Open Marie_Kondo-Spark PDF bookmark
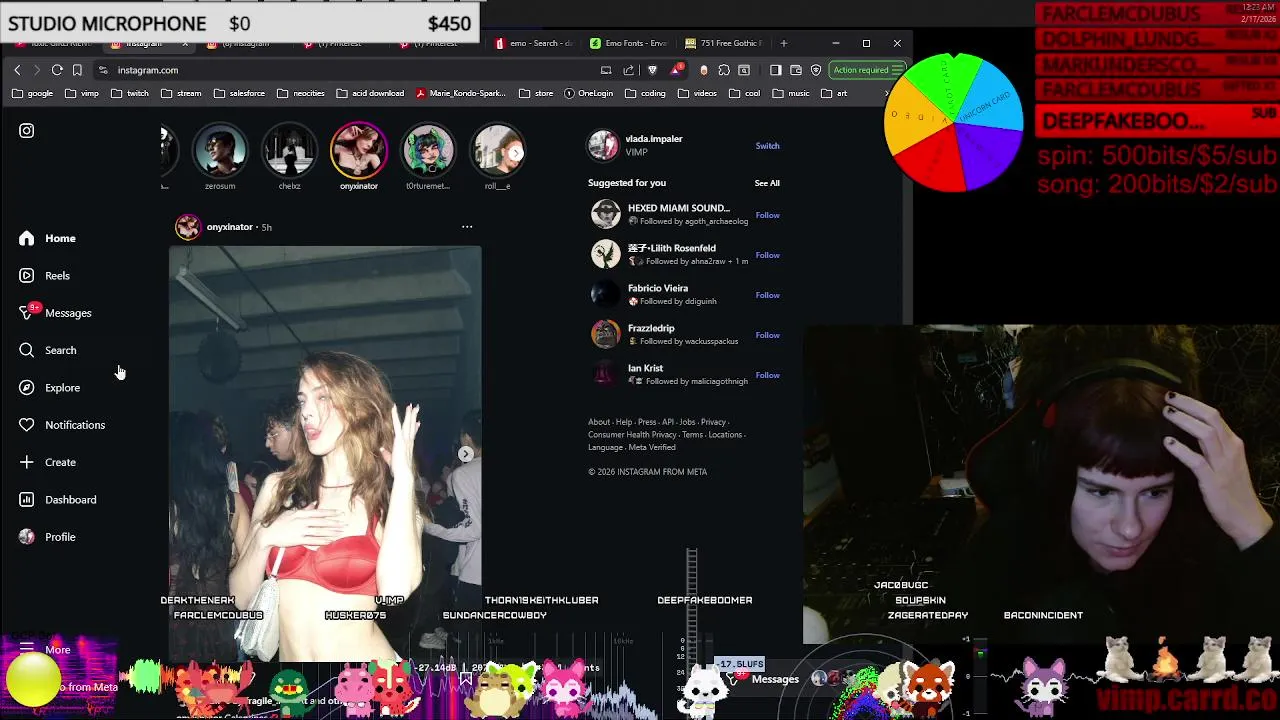This screenshot has width=1280, height=720. [x=460, y=93]
